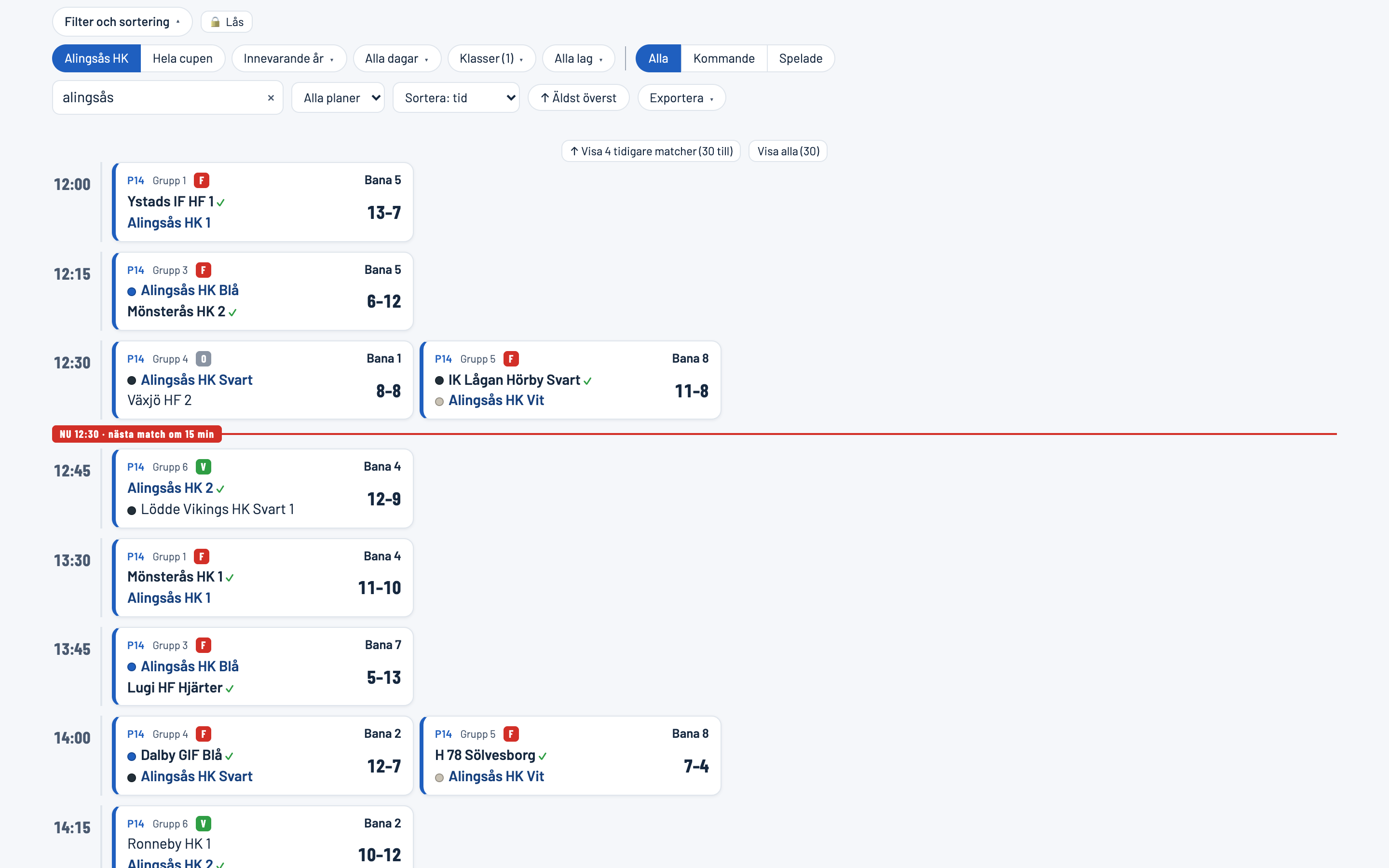Click F badge on Dalby GIF Blå match
1389x868 pixels.
pyautogui.click(x=203, y=733)
